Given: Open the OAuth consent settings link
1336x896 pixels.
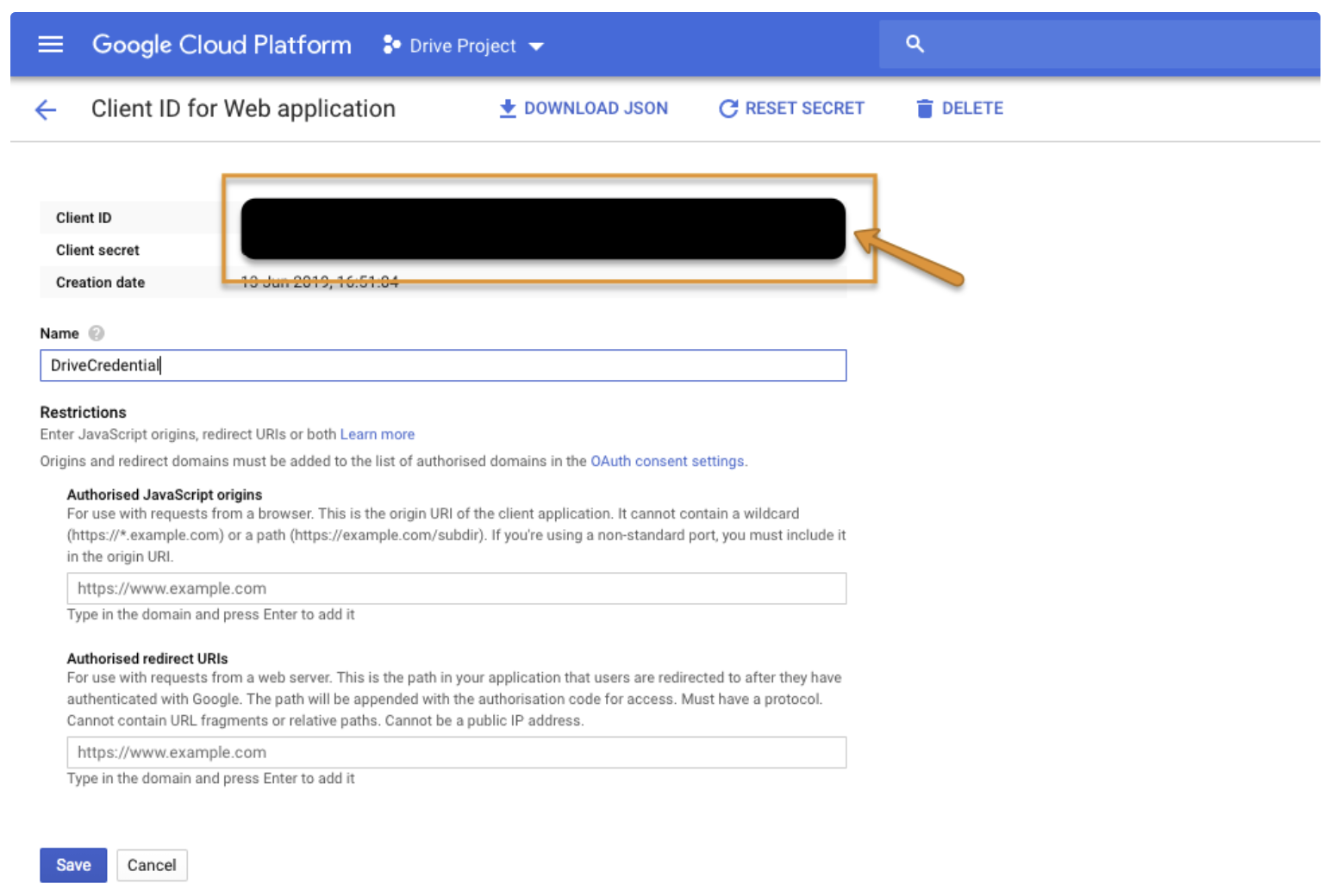Looking at the screenshot, I should (668, 461).
